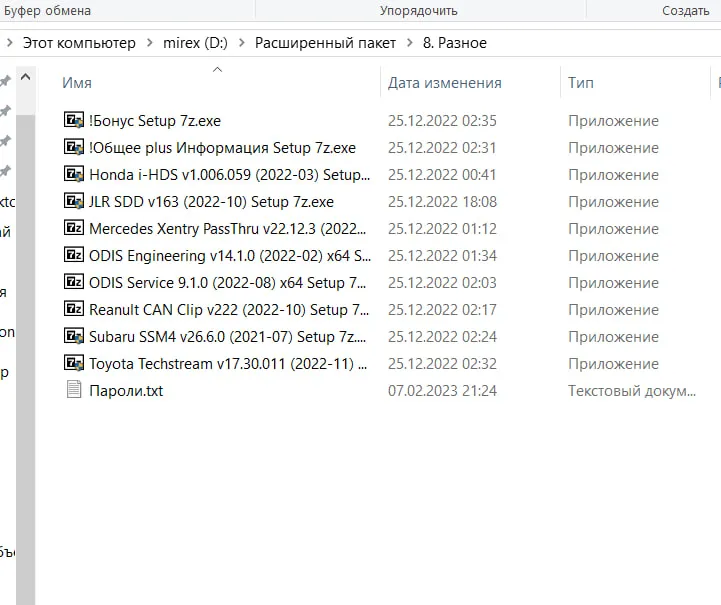
Task: Go to Расширенный пакет folder in breadcrumb
Action: click(x=326, y=43)
